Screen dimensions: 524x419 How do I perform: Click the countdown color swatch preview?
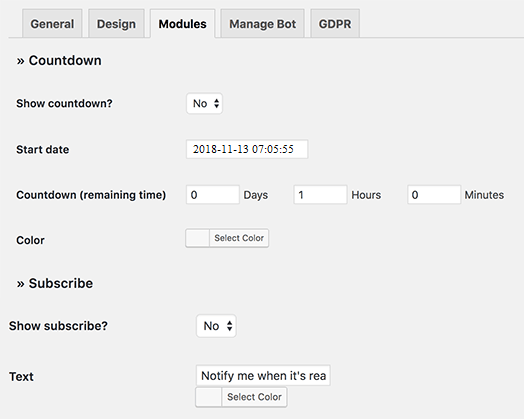point(198,238)
